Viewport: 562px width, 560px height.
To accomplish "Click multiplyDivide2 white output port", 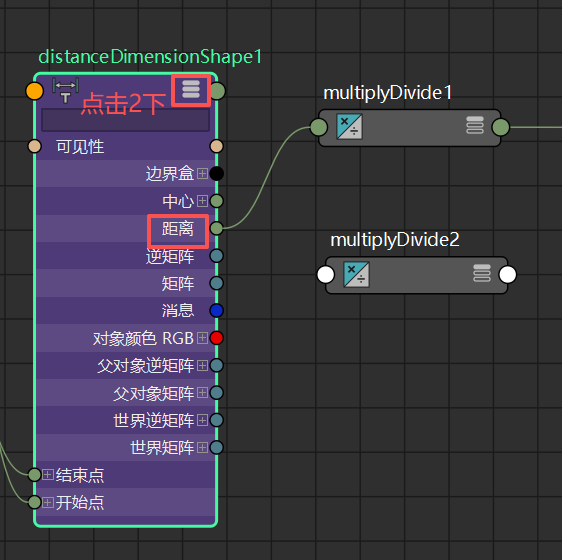I will pos(508,275).
